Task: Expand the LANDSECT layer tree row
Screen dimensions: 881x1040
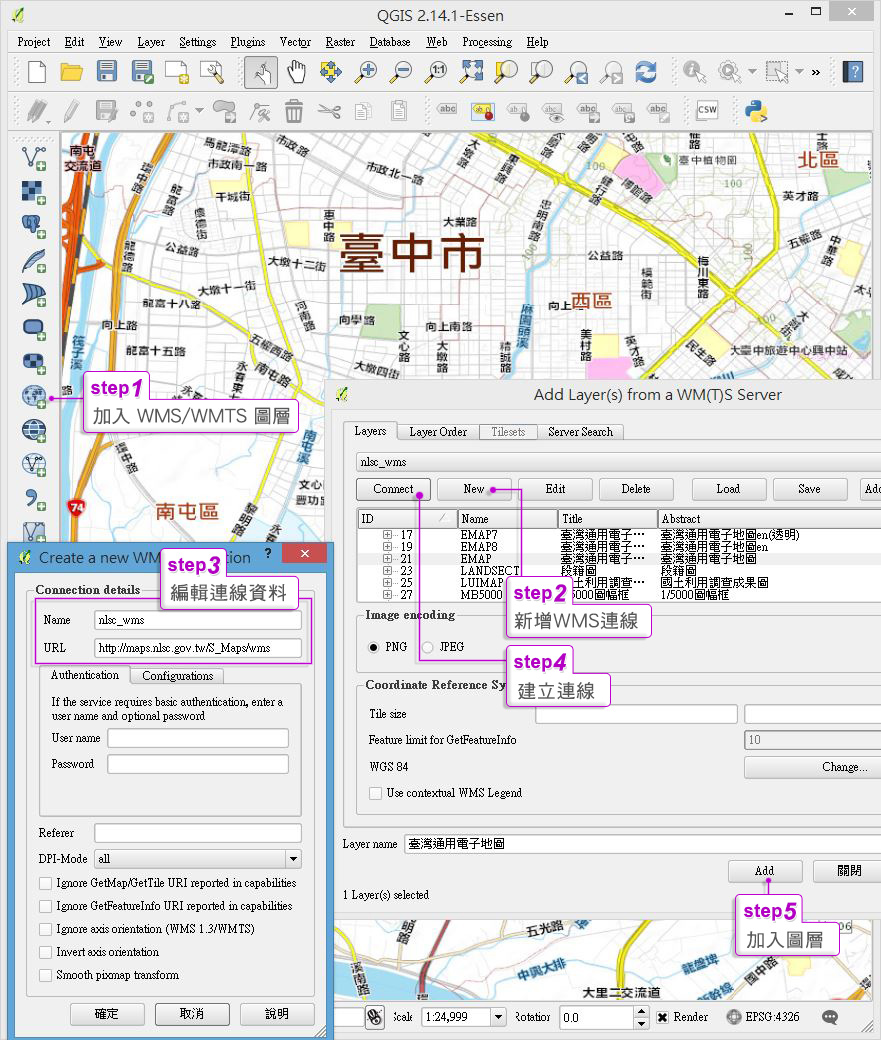Action: click(x=387, y=571)
